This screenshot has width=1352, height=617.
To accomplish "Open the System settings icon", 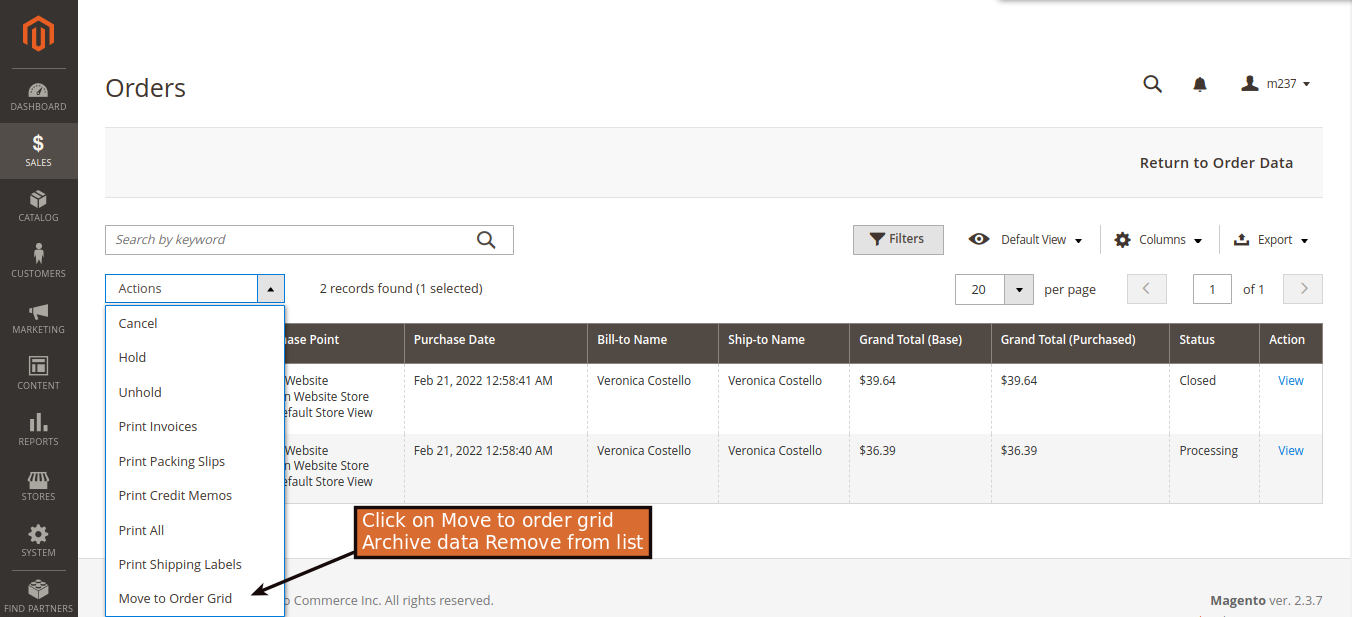I will [x=38, y=540].
